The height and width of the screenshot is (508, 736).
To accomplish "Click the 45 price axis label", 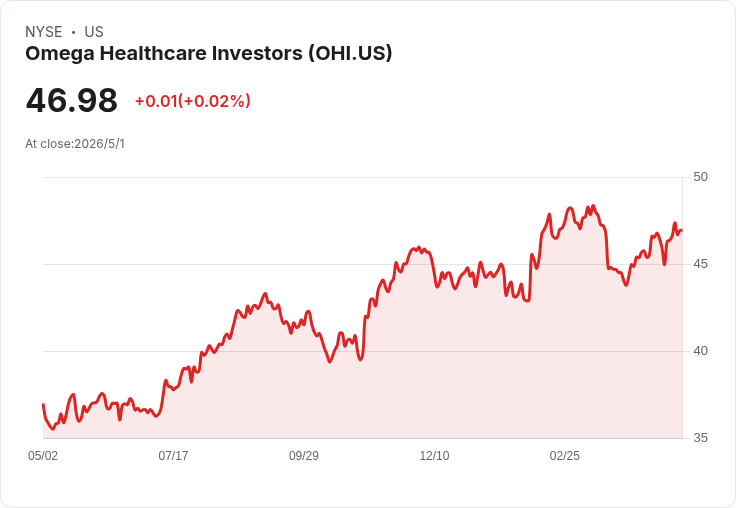I will click(700, 264).
